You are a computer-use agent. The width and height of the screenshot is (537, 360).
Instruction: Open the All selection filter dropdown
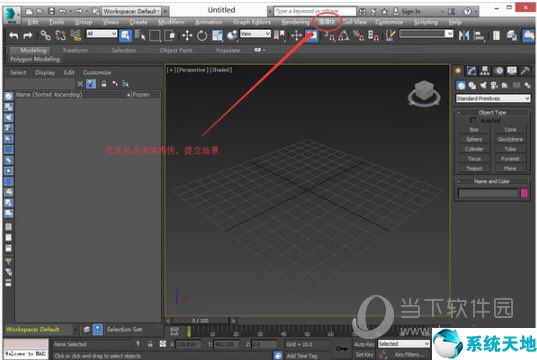coord(101,34)
